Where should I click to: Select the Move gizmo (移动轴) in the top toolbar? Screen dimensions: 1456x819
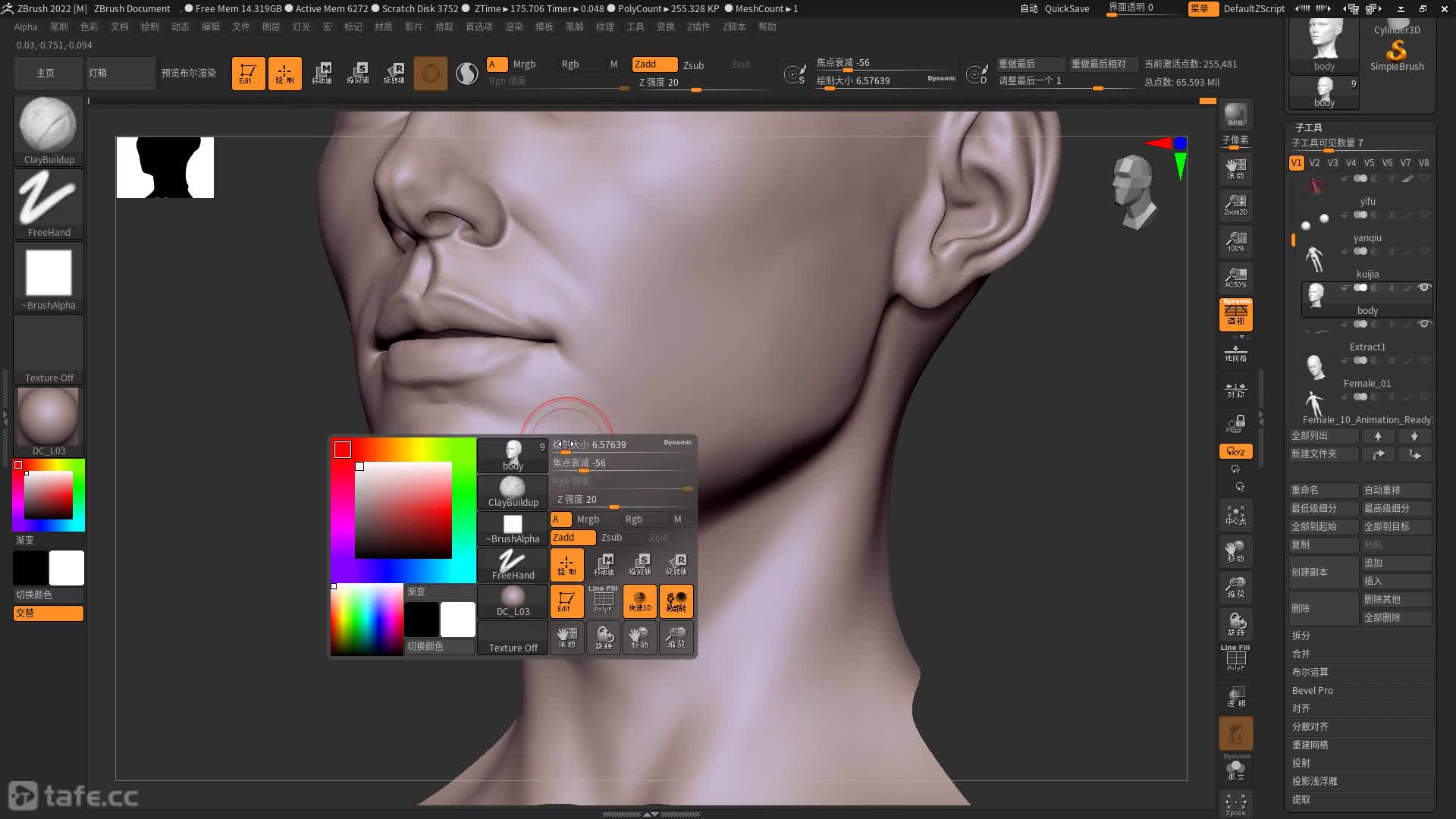[322, 74]
